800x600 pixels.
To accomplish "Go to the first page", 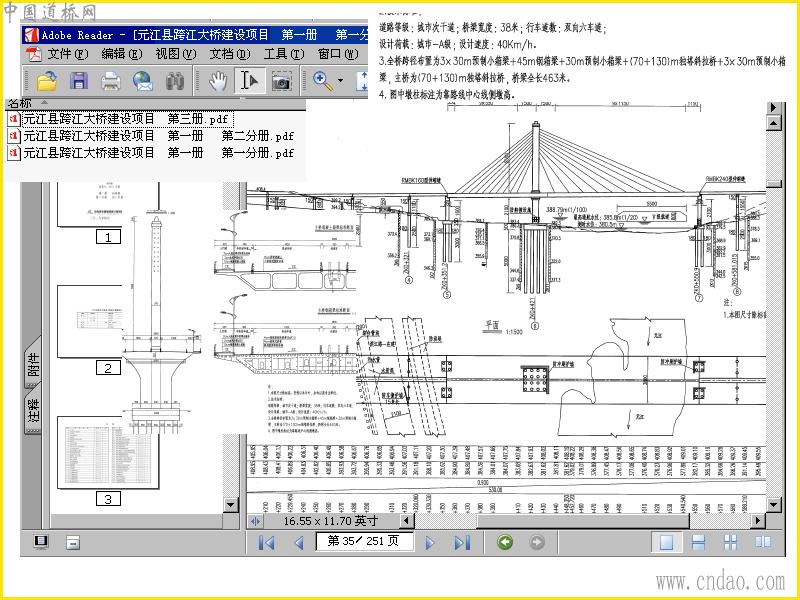I will click(266, 542).
